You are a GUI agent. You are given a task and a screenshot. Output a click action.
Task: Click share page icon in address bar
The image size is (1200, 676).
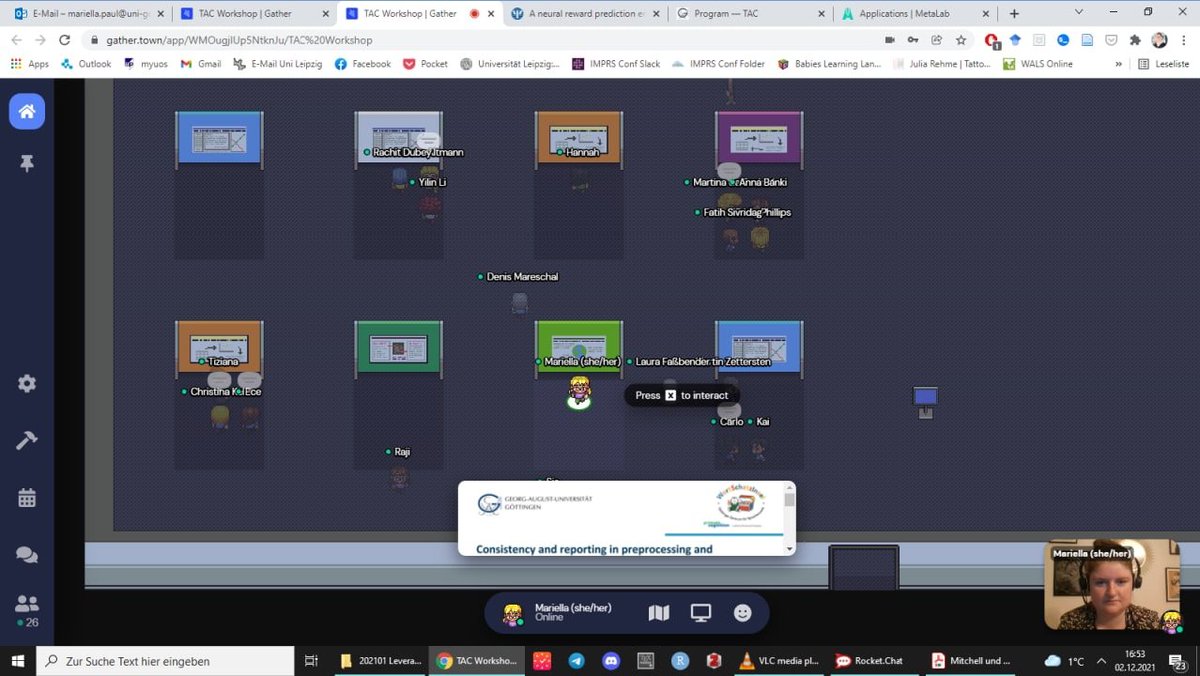937,40
